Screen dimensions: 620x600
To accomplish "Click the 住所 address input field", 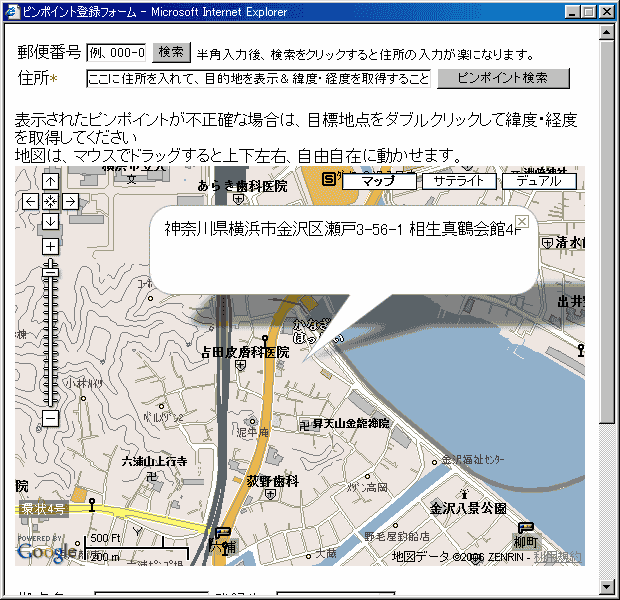I will point(259,78).
